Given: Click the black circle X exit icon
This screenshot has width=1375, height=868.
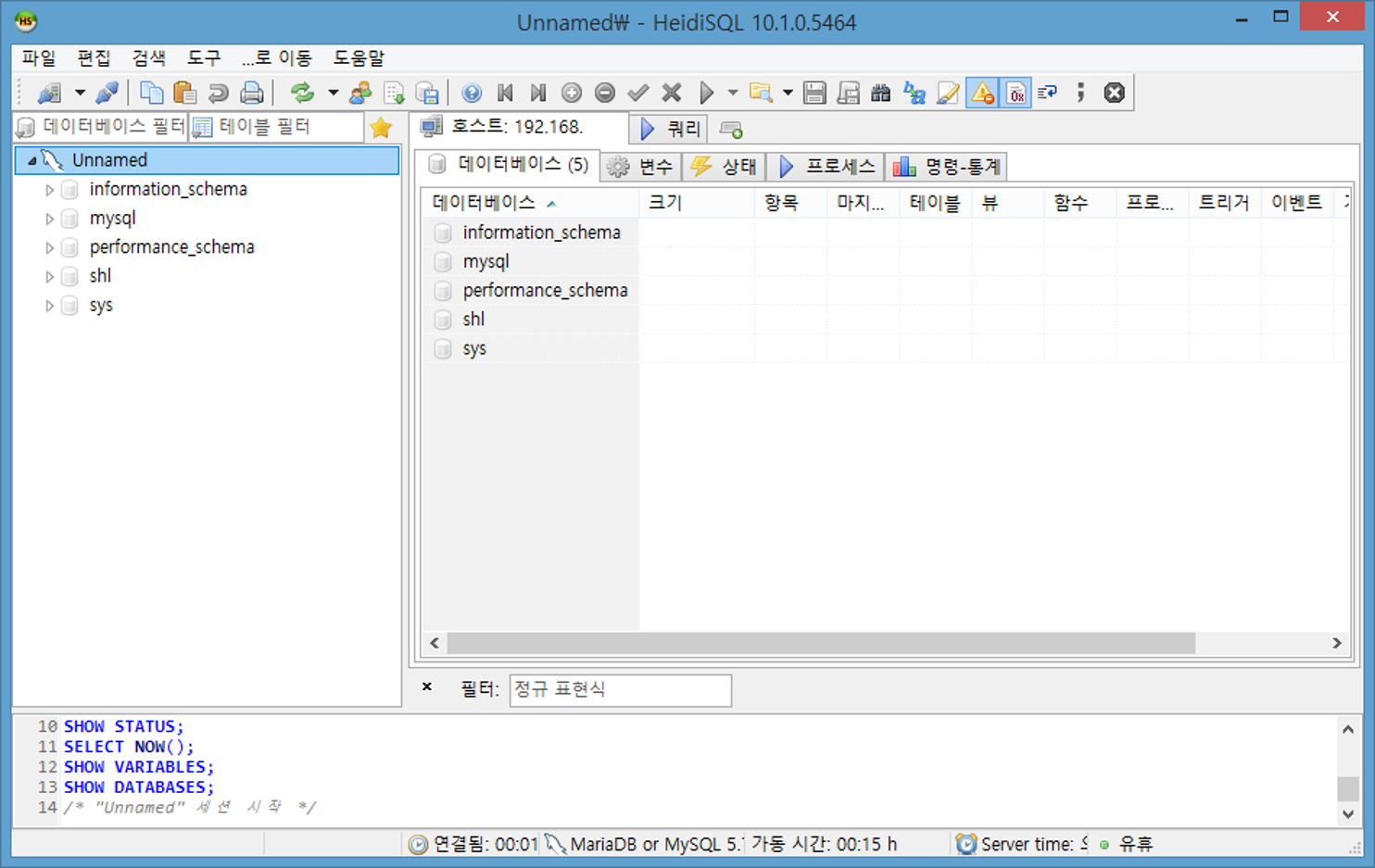Looking at the screenshot, I should (x=1115, y=93).
